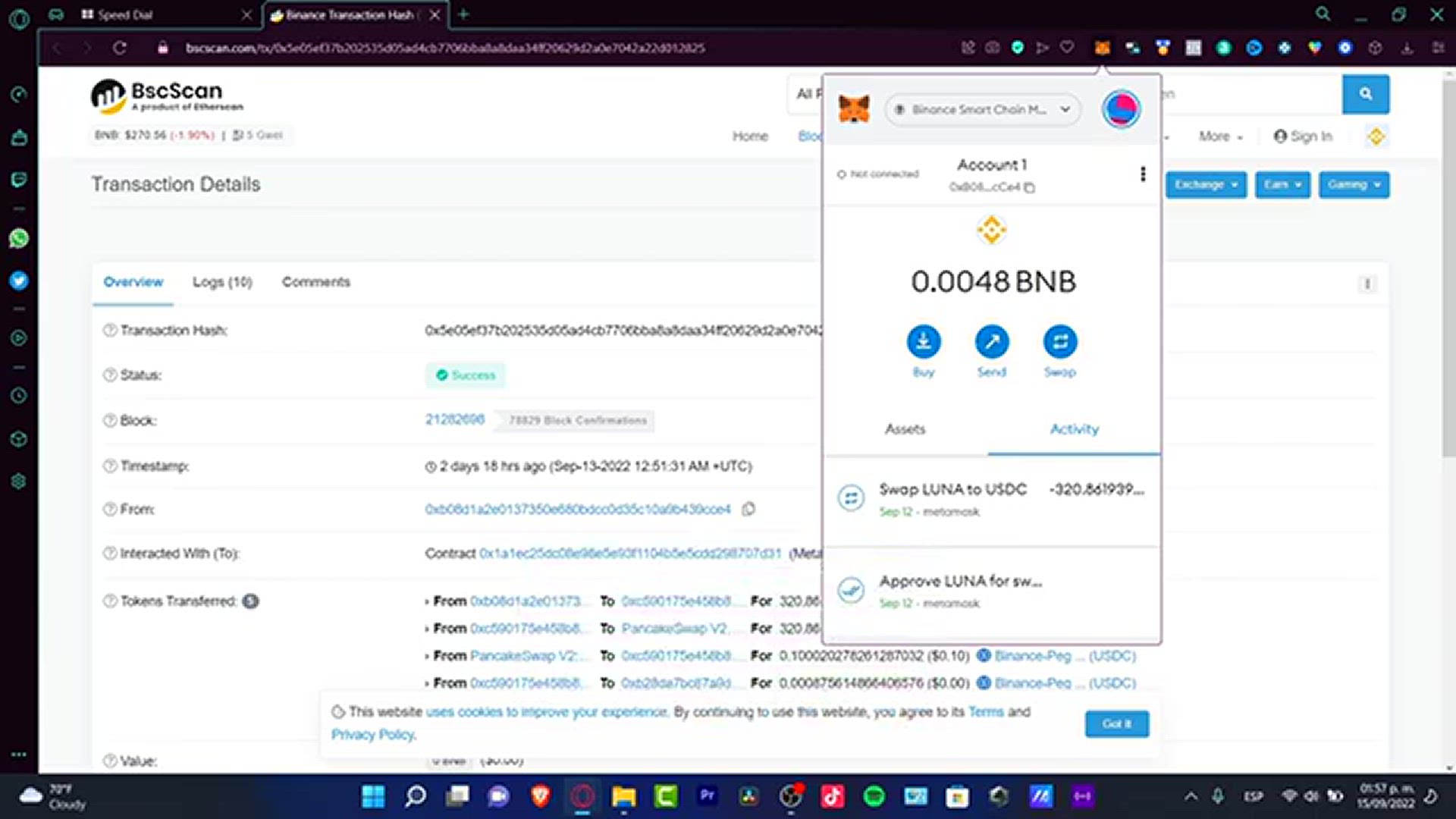Image resolution: width=1456 pixels, height=819 pixels.
Task: Click the BscScan search input field
Action: (x=1251, y=94)
